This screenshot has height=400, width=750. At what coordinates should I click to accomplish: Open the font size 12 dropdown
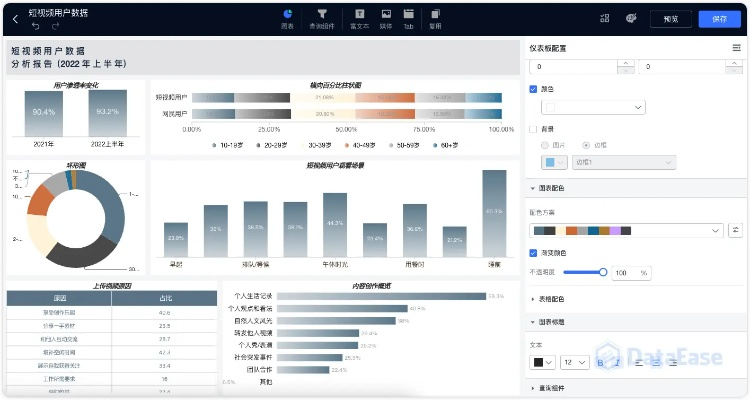point(574,362)
